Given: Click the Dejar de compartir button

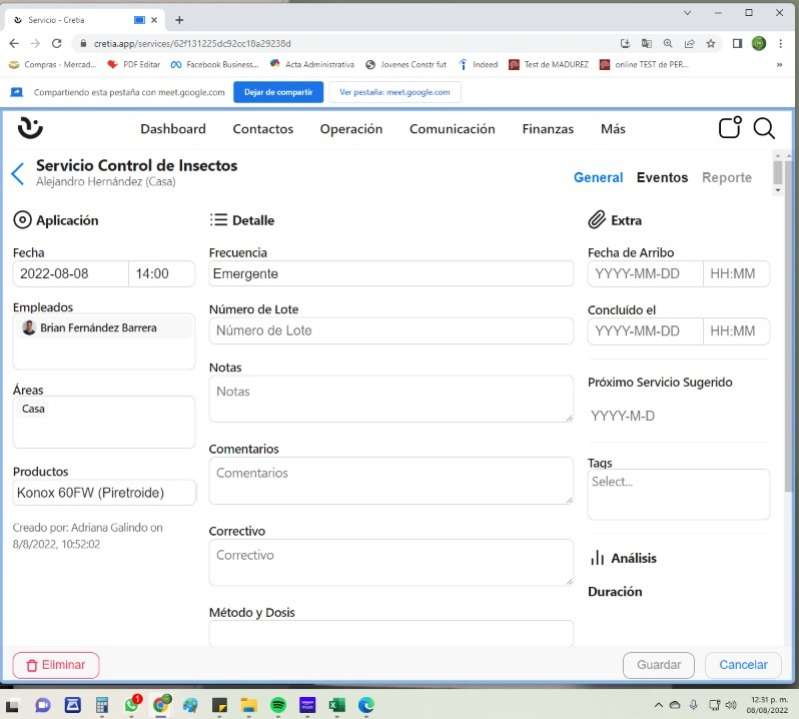Looking at the screenshot, I should click(278, 92).
